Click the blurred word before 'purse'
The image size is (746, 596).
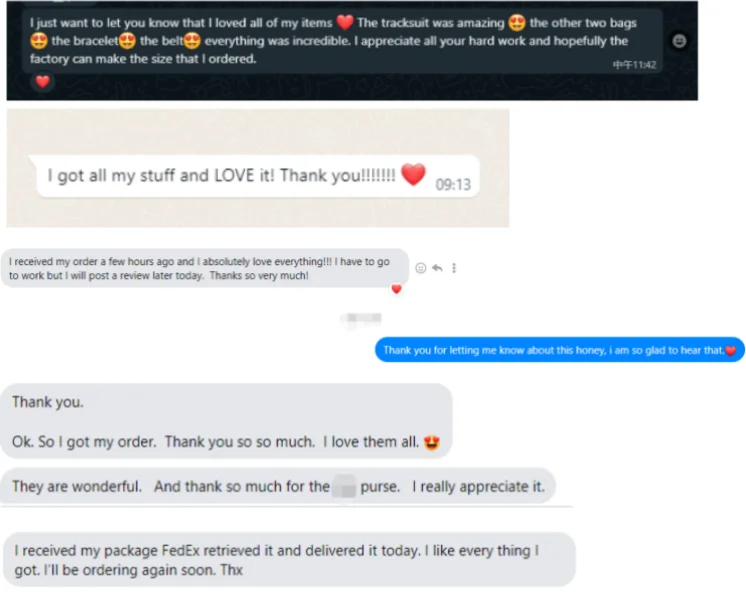(344, 487)
